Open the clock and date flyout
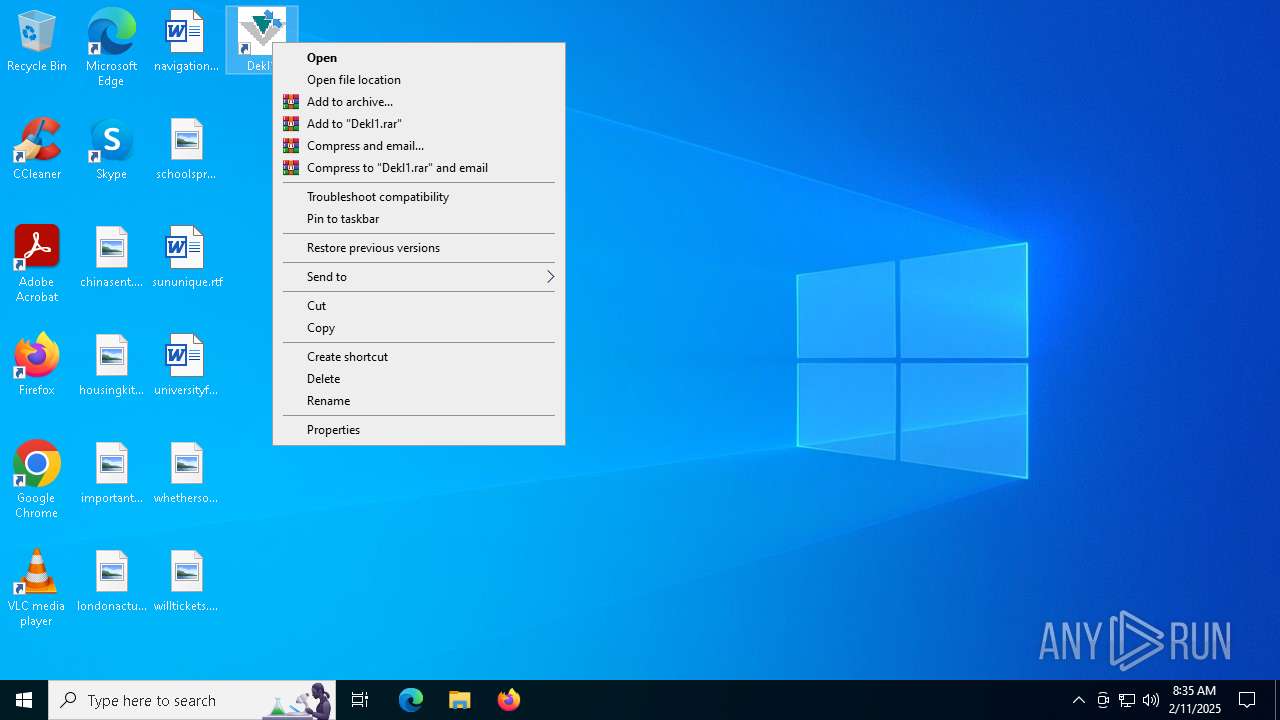The height and width of the screenshot is (720, 1280). tap(1194, 700)
